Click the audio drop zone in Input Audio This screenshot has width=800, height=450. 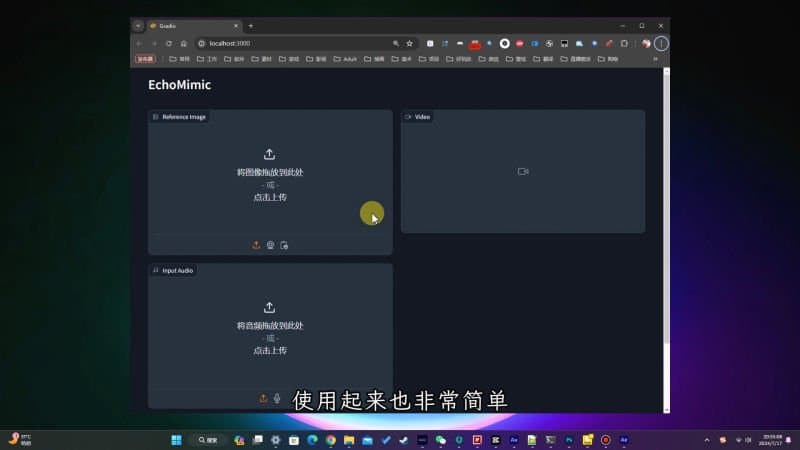[270, 329]
